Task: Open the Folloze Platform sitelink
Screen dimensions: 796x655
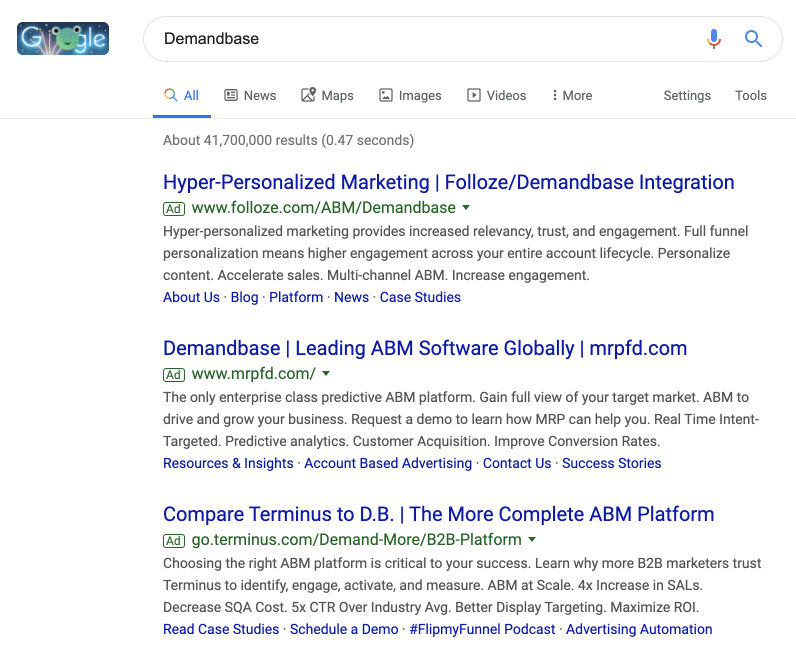Action: tap(296, 297)
